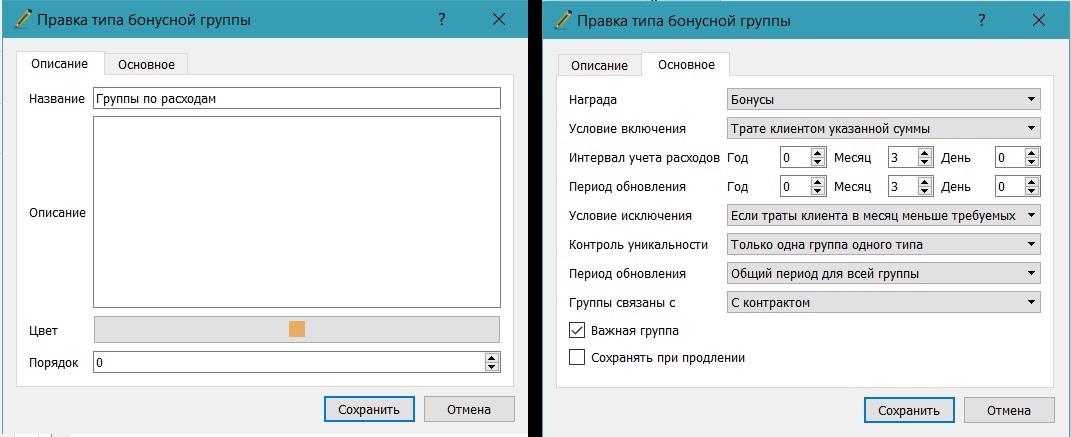Click help question mark in right dialog
This screenshot has height=437, width=1071.
[982, 20]
